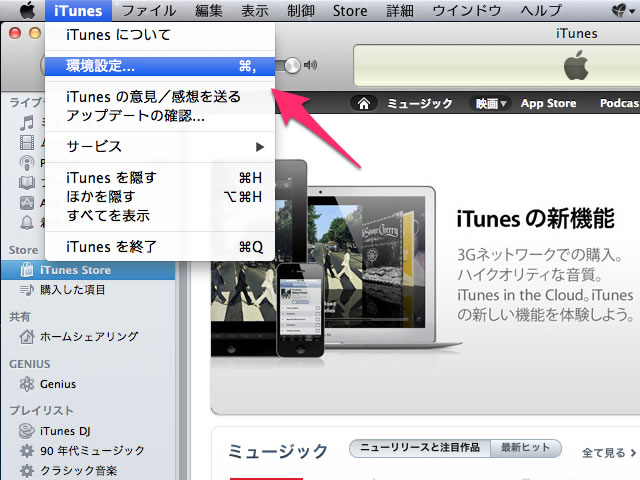Screen dimensions: 640x480
Task: Click the film strip library icon
Action: (27, 142)
